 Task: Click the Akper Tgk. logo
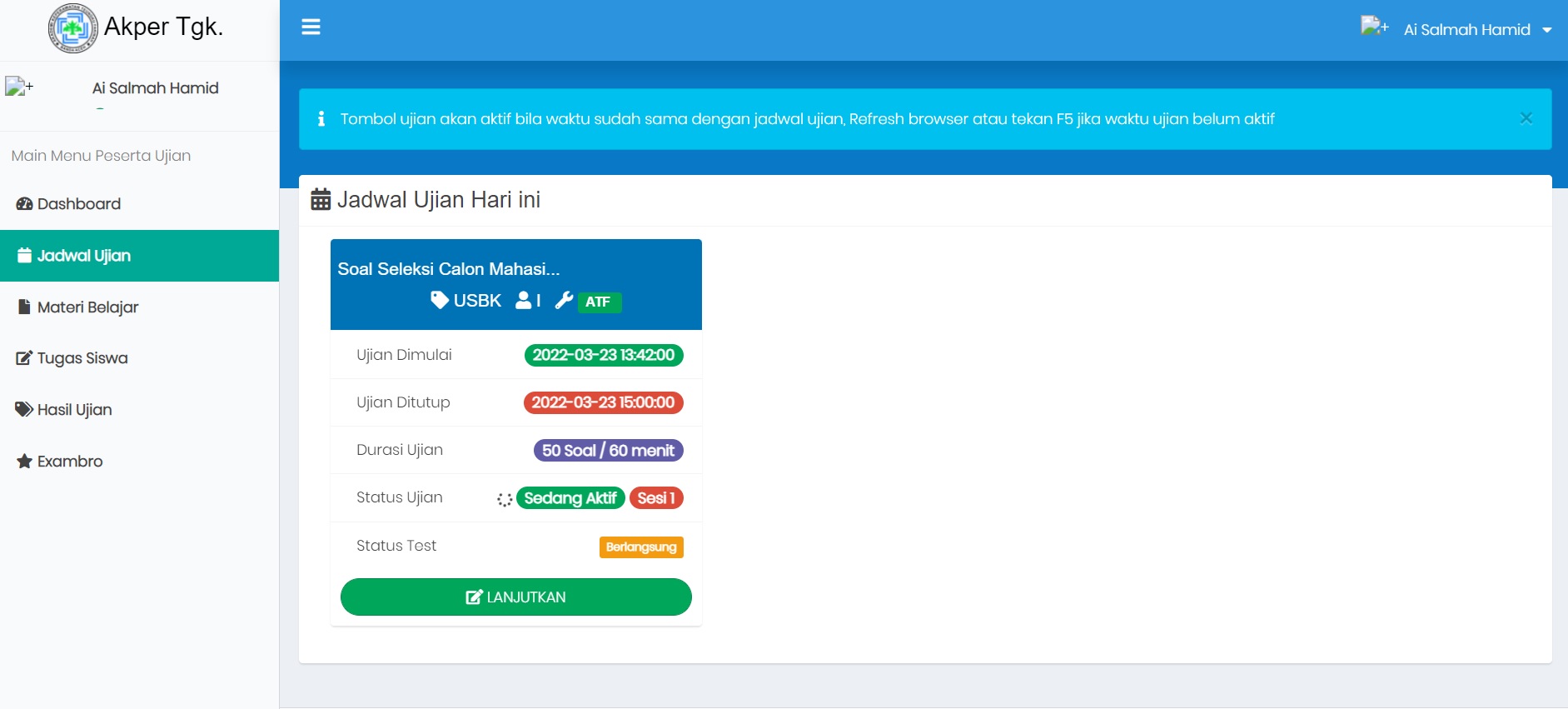tap(73, 28)
